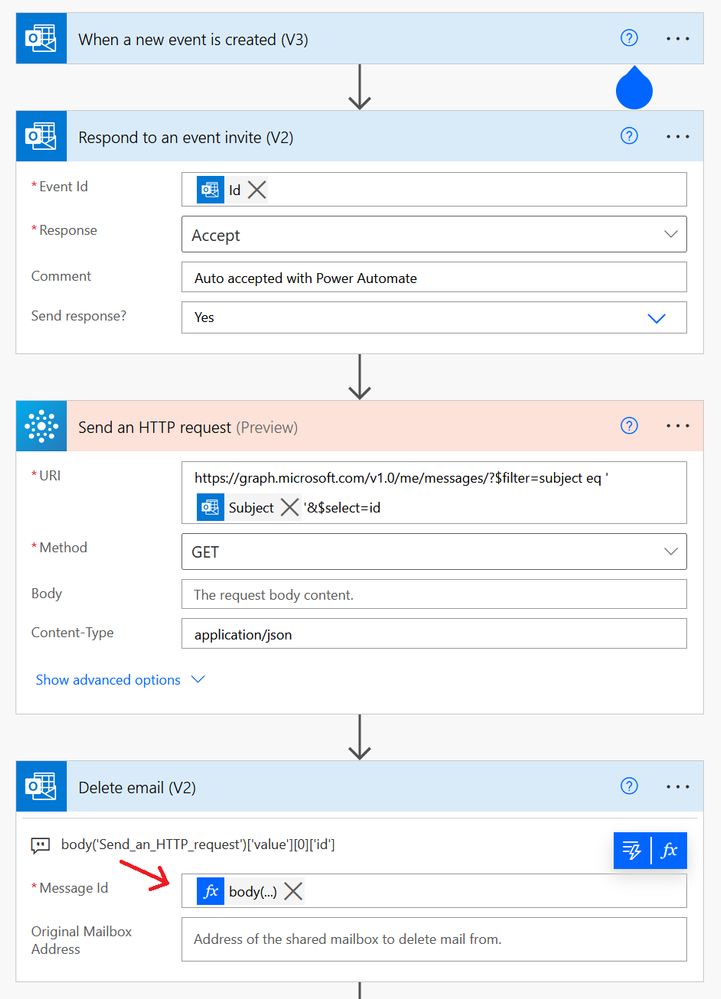Open ellipsis menu of Delete email (V2)
Image resolution: width=721 pixels, height=999 pixels.
click(677, 787)
